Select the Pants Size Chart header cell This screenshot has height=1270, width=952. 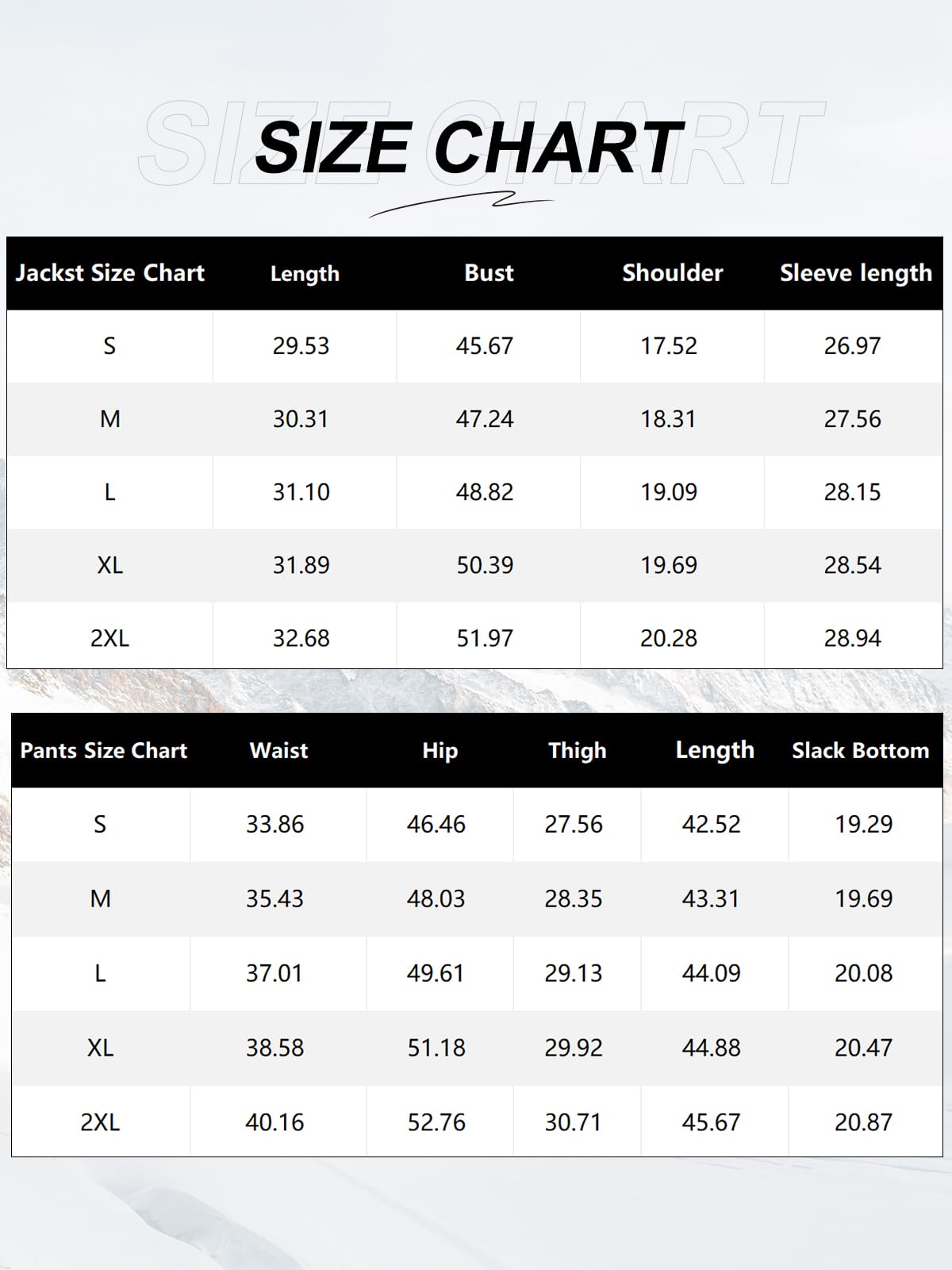[x=103, y=751]
